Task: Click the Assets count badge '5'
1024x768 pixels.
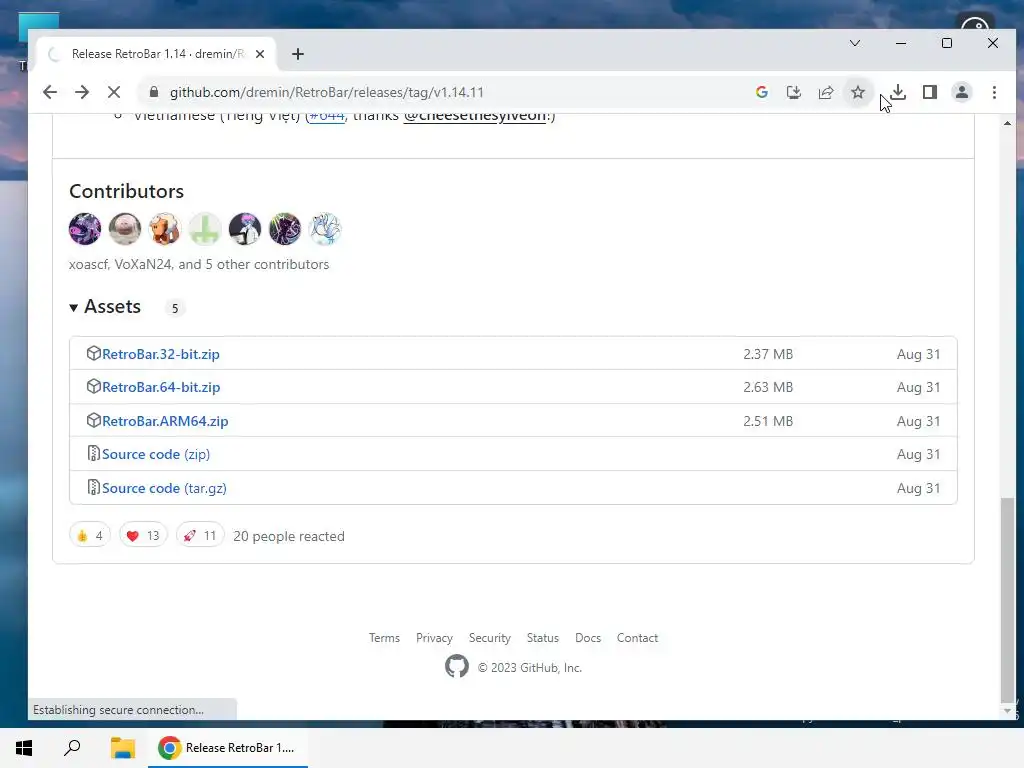Action: 174,308
